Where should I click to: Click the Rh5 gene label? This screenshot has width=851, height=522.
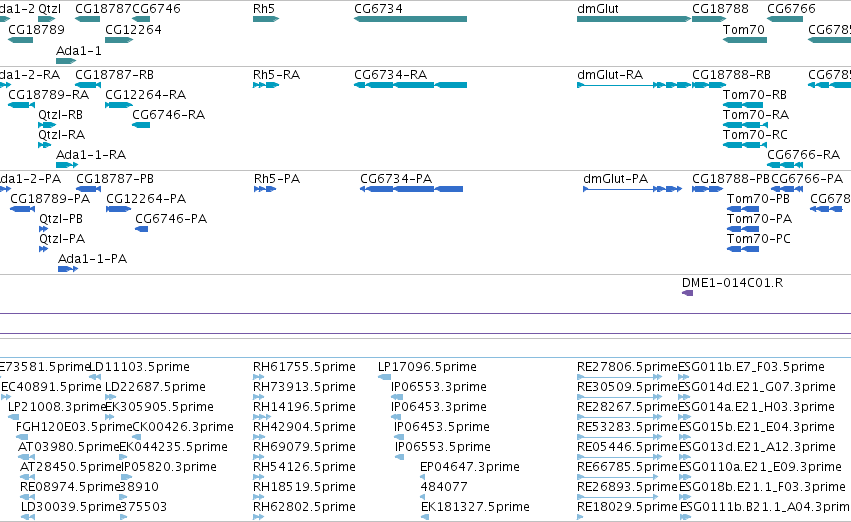coord(264,9)
